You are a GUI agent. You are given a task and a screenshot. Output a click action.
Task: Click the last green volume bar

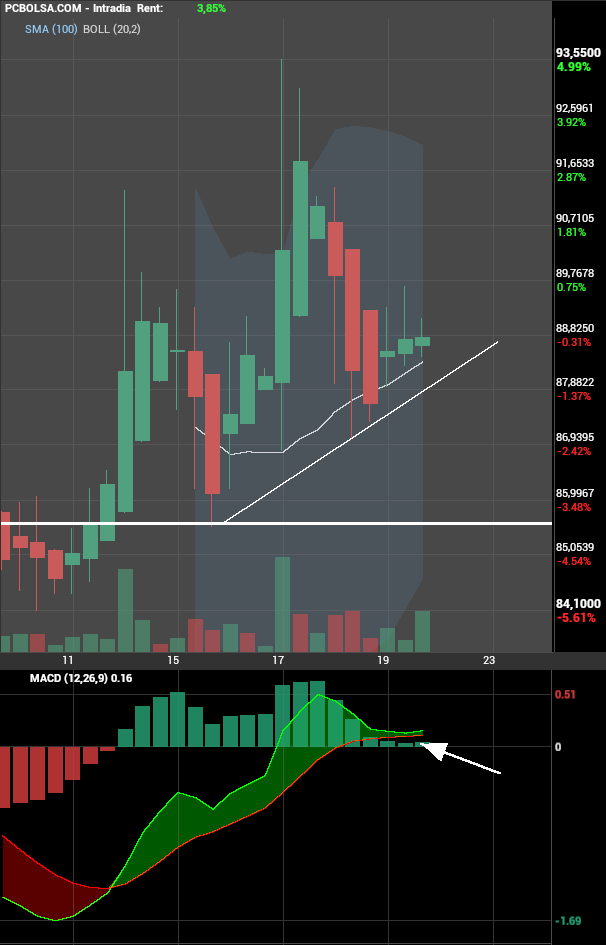(x=422, y=631)
